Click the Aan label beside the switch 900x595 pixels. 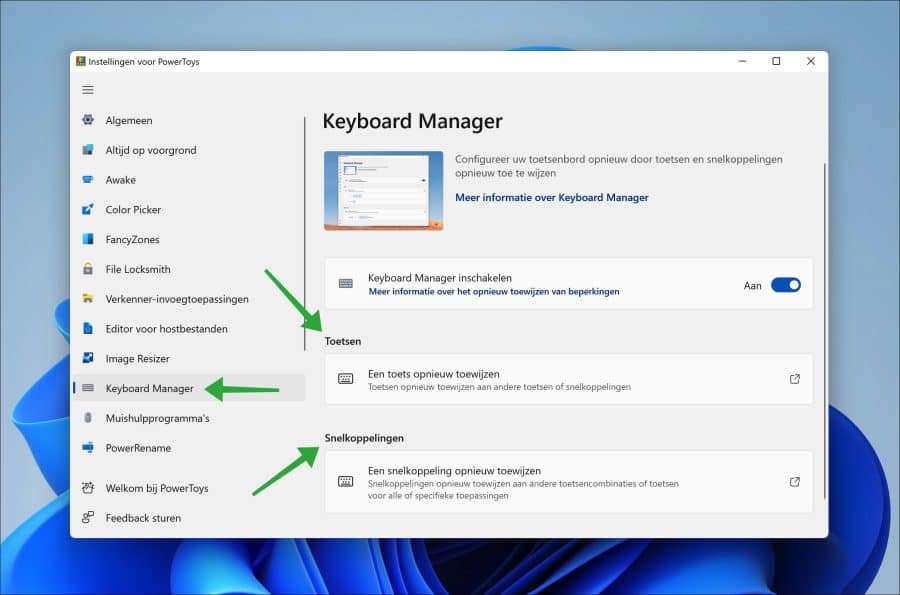point(752,286)
